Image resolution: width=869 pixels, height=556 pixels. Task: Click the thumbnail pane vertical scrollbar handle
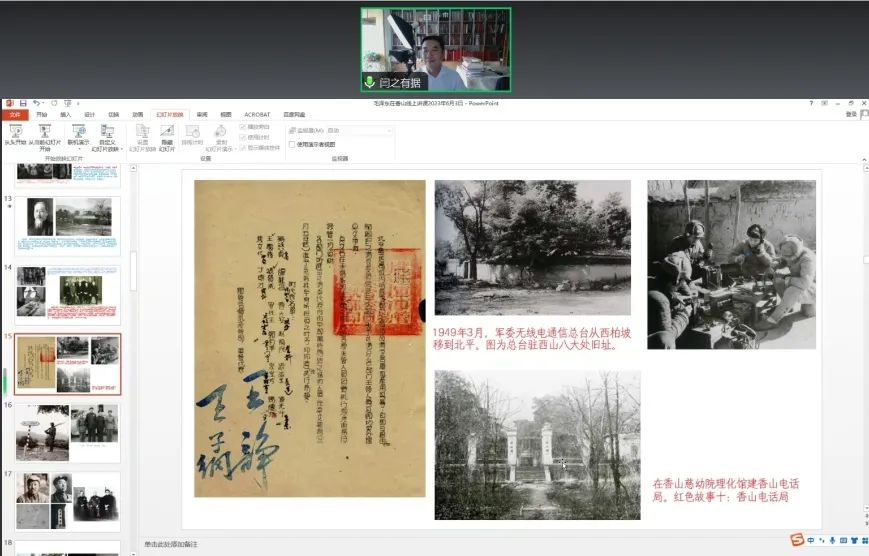pyautogui.click(x=133, y=271)
